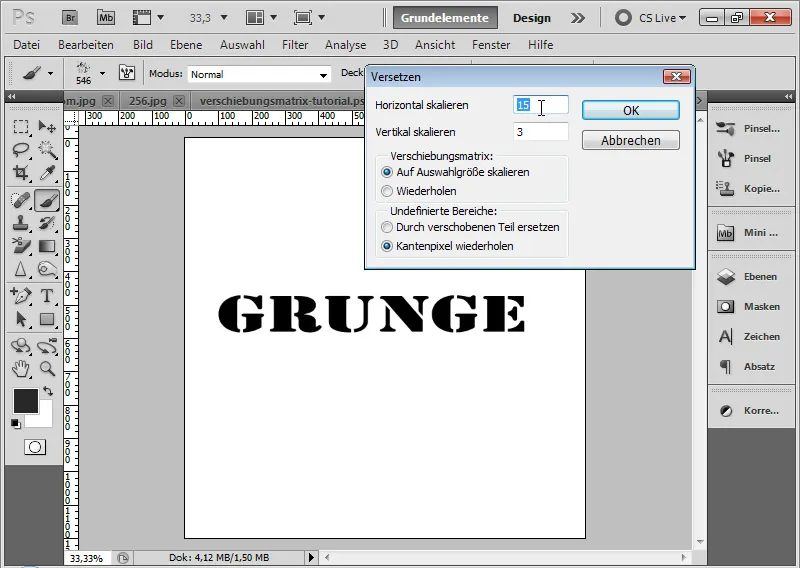The height and width of the screenshot is (568, 800).
Task: Select the Rectangular Marquee tool
Action: click(21, 126)
